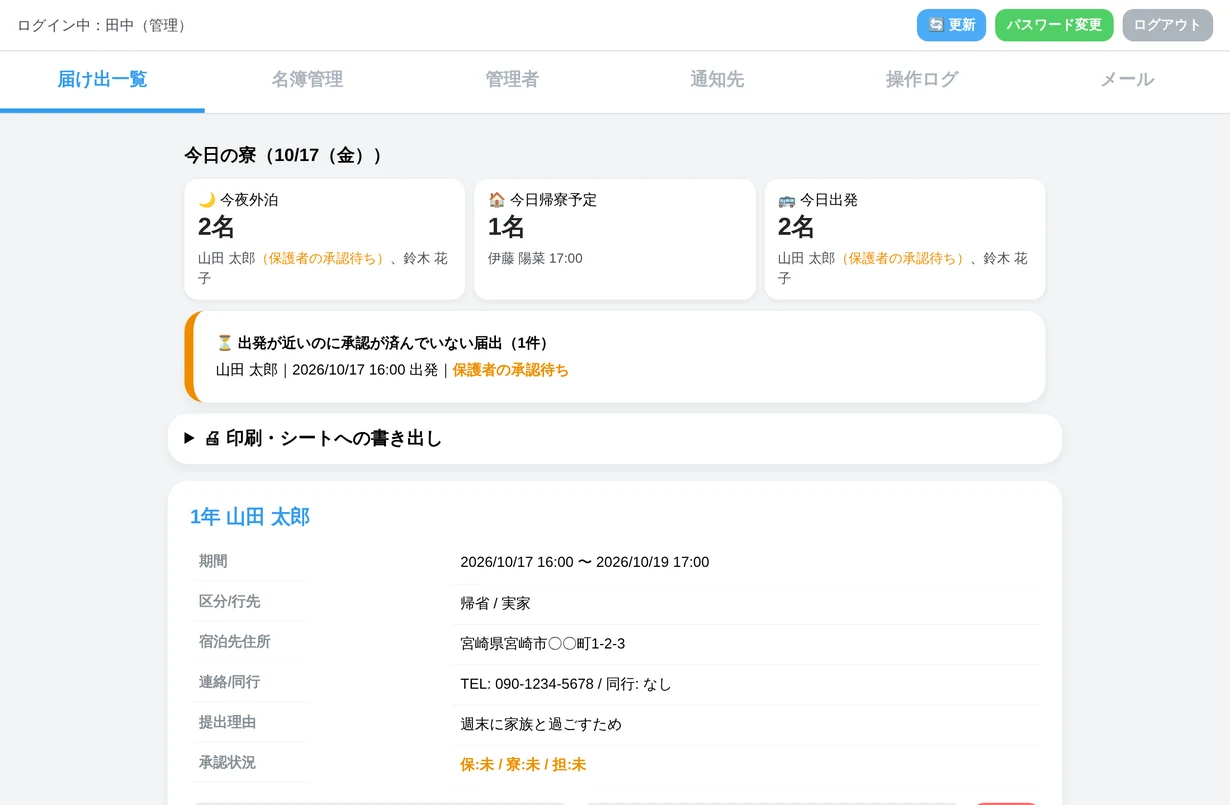Expand the 印刷・シートへの書き出し section
The height and width of the screenshot is (805, 1230).
coord(614,438)
